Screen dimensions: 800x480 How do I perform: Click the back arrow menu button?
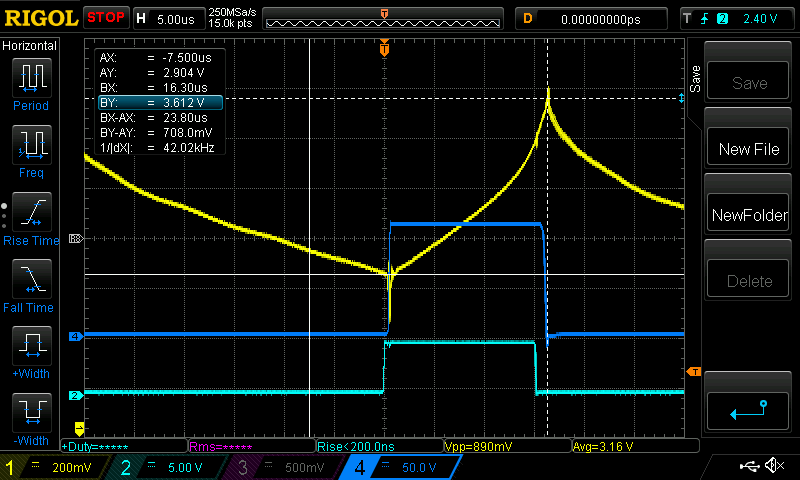749,408
